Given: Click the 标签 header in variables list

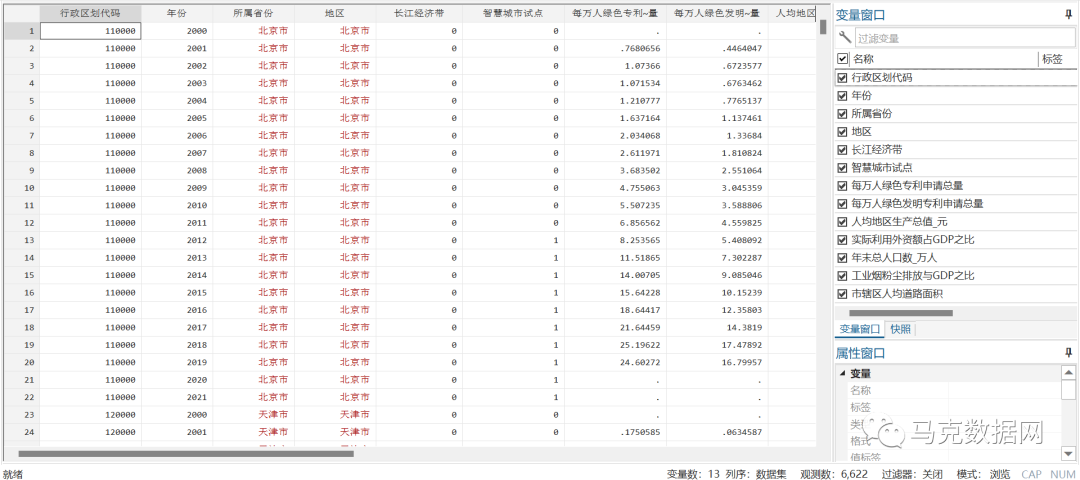Looking at the screenshot, I should 1052,59.
